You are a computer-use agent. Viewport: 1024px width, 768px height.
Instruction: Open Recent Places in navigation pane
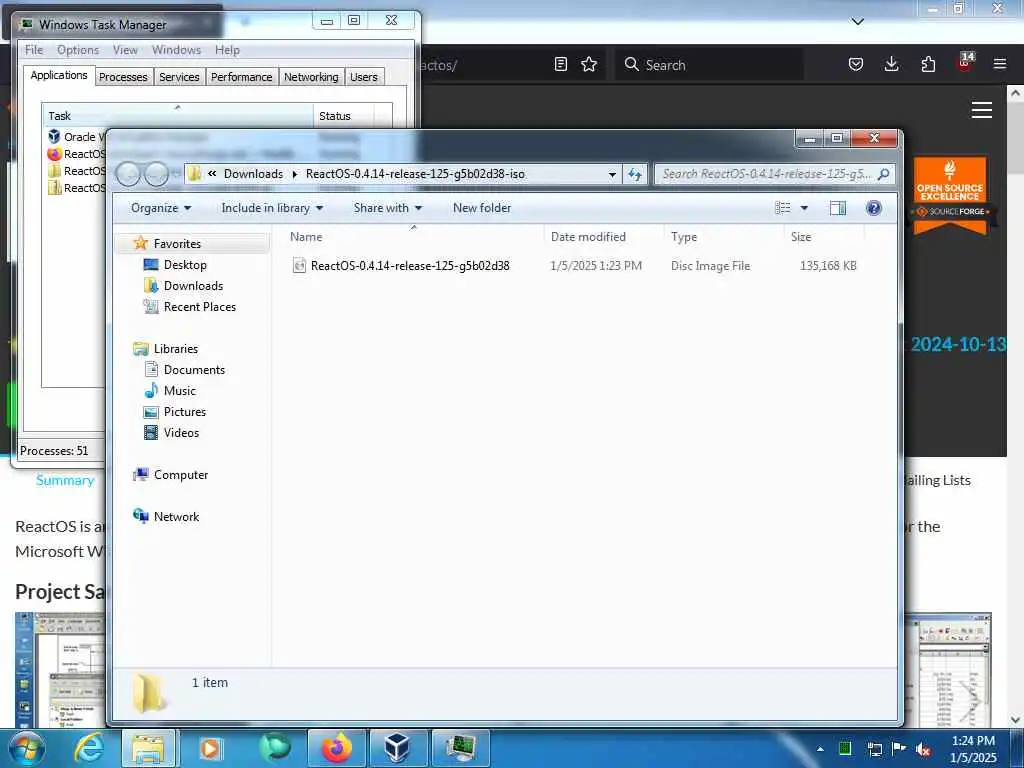199,306
